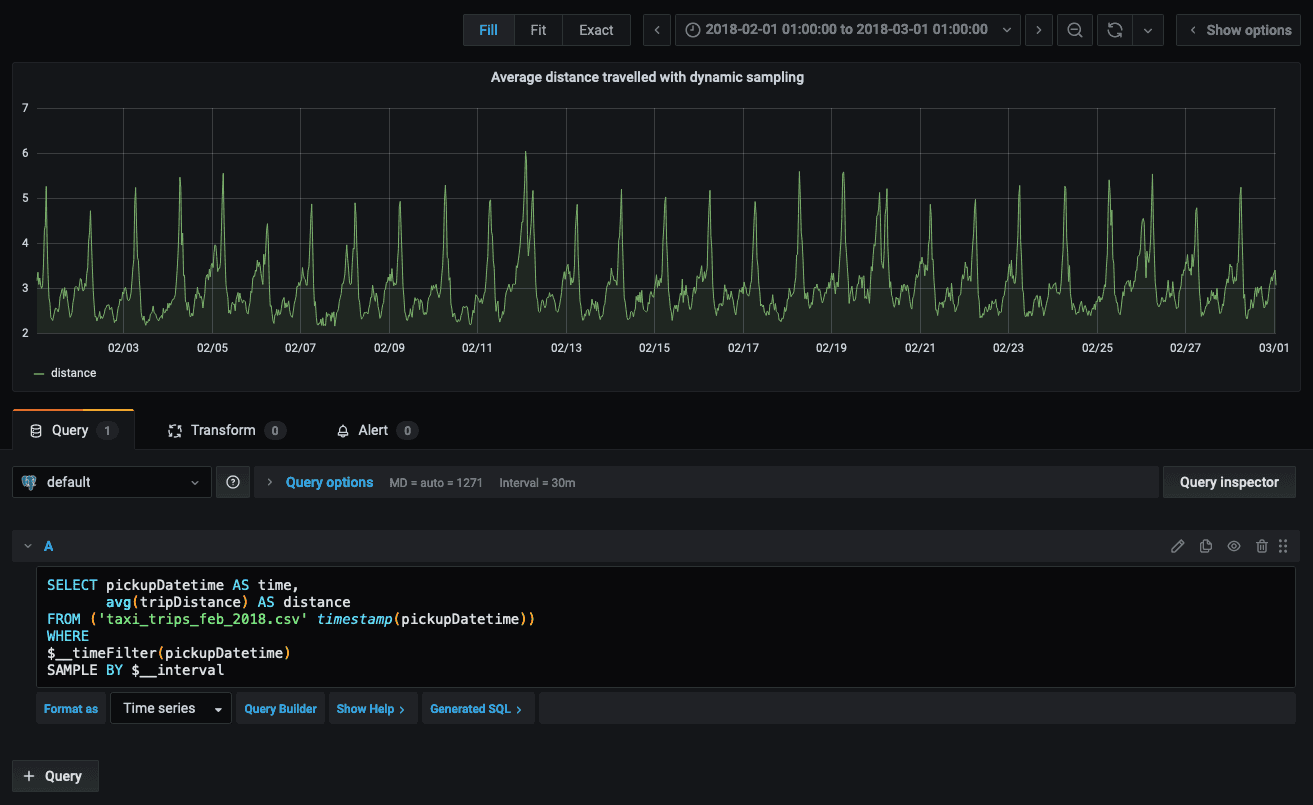Screen dimensions: 1313x805
Task: Click the Query inspector button
Action: 1228,482
